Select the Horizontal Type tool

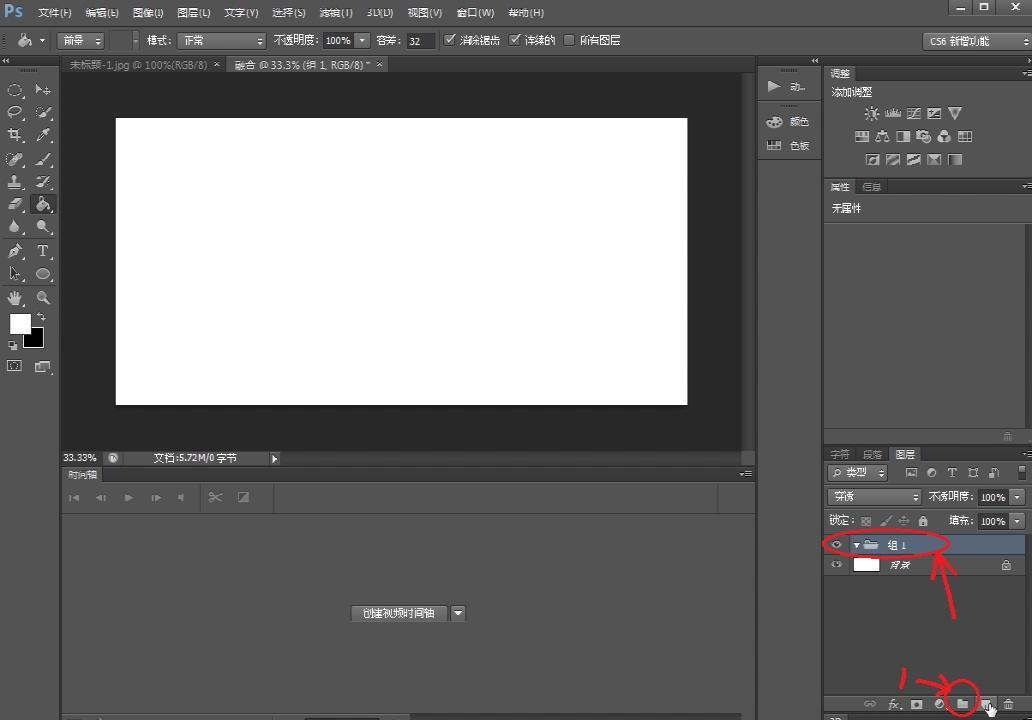click(x=43, y=251)
